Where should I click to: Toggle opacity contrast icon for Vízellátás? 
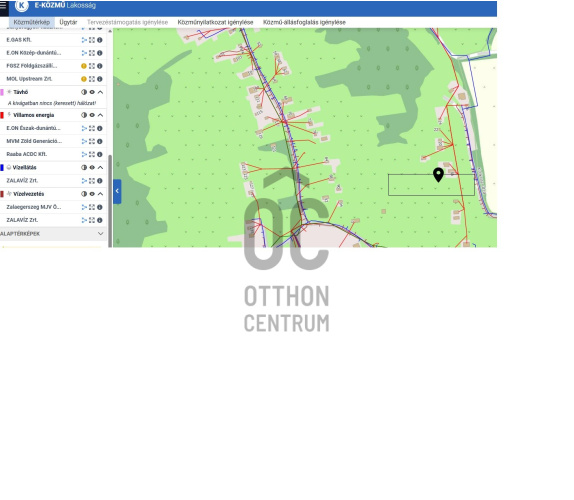pos(84,168)
